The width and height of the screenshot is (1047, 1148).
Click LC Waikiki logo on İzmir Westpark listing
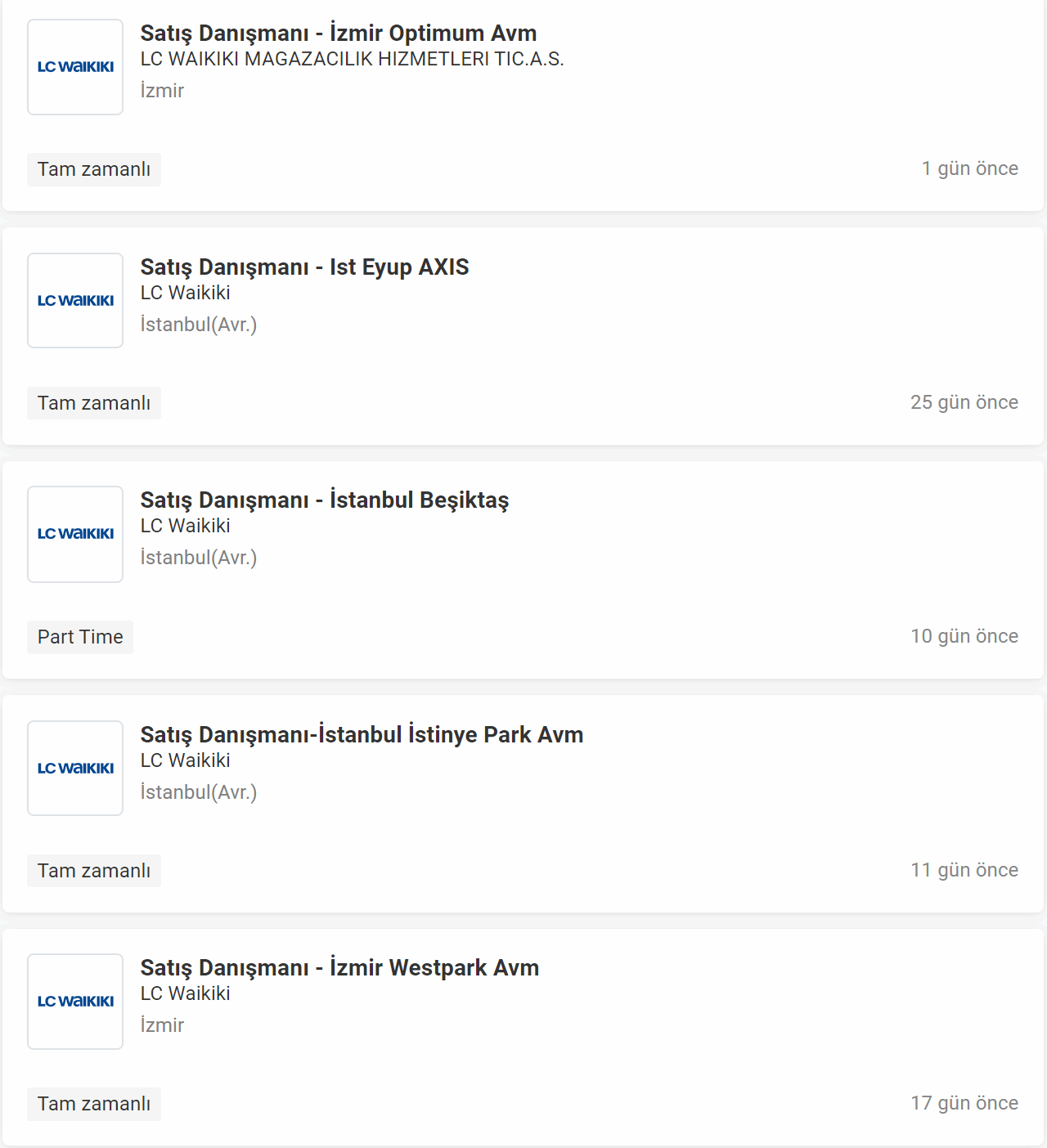click(75, 1002)
